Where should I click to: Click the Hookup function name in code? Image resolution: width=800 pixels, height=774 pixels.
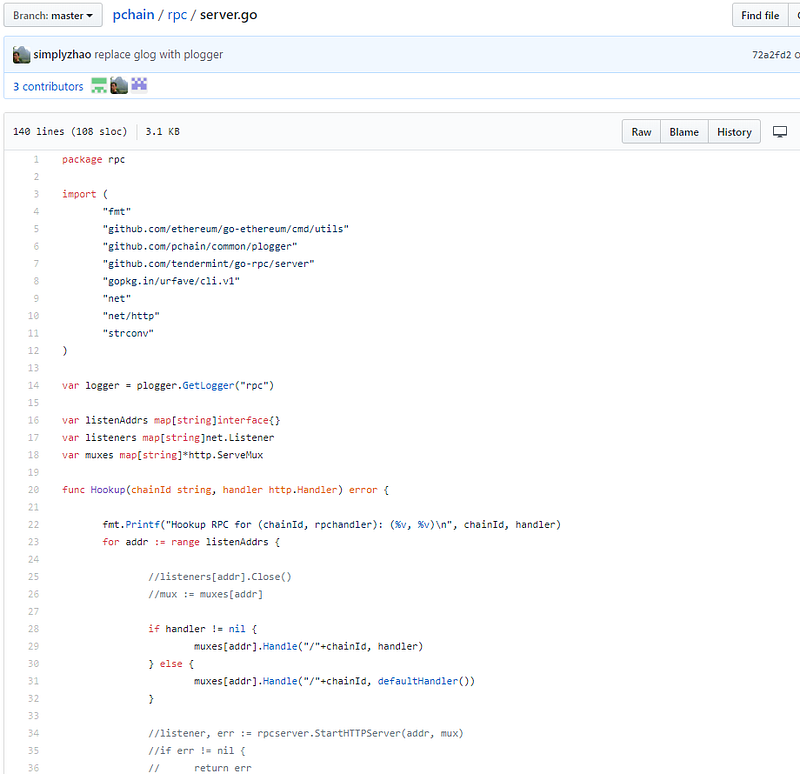(105, 490)
